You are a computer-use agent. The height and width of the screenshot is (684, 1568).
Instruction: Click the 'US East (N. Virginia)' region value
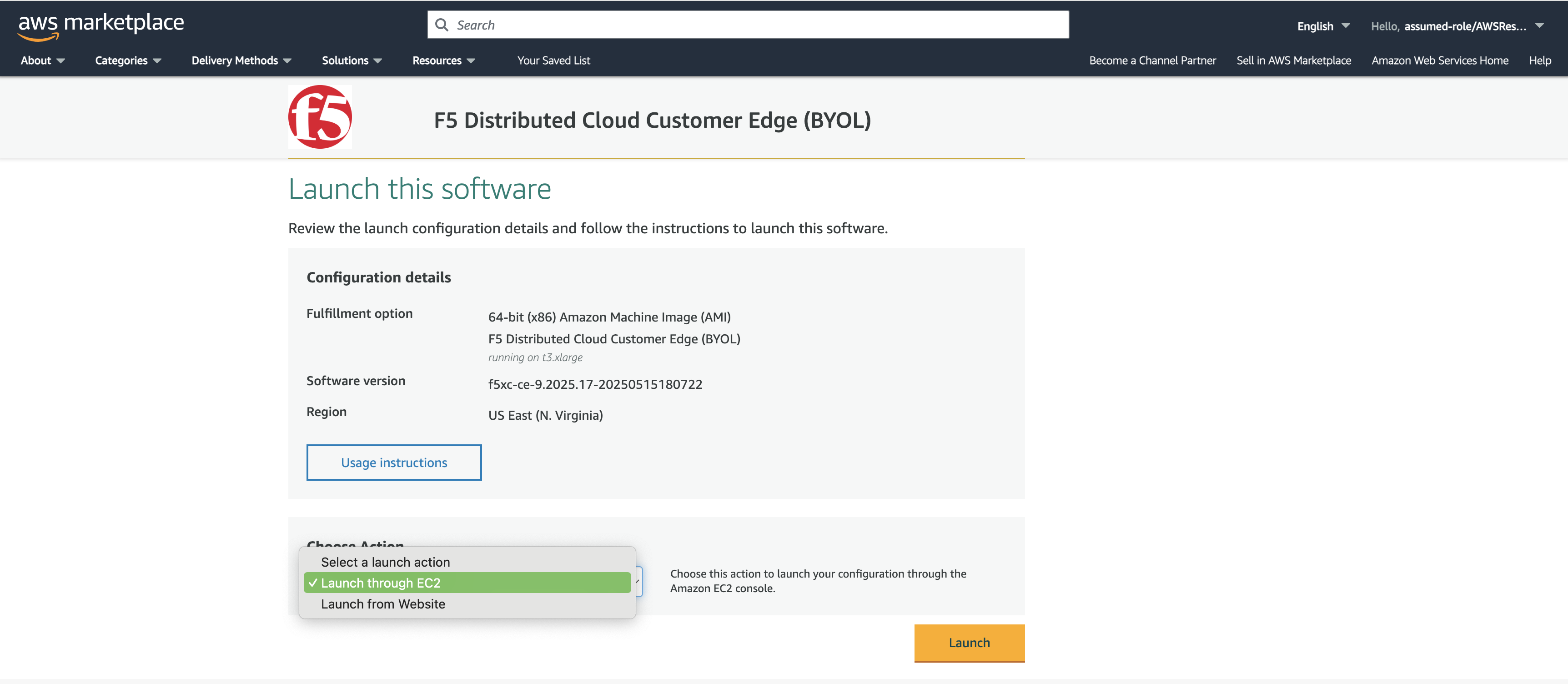click(x=545, y=416)
